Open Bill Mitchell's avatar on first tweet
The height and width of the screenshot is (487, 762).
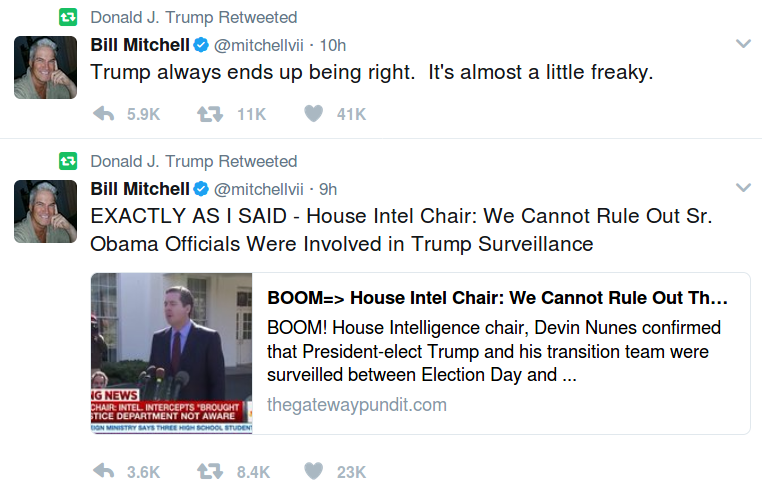pos(45,67)
